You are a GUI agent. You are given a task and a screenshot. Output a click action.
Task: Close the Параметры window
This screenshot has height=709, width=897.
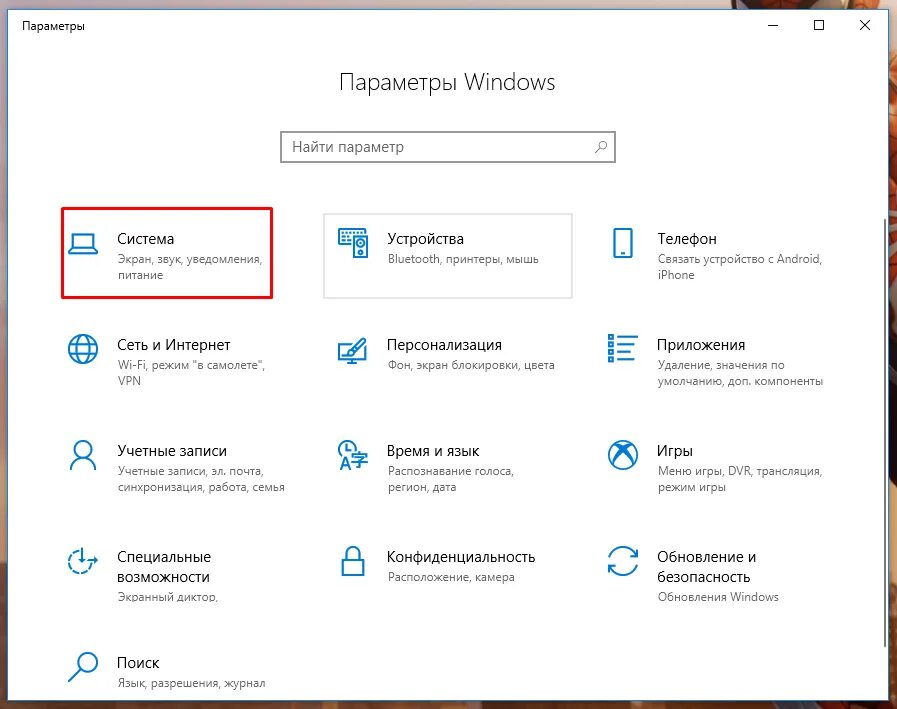(x=864, y=25)
